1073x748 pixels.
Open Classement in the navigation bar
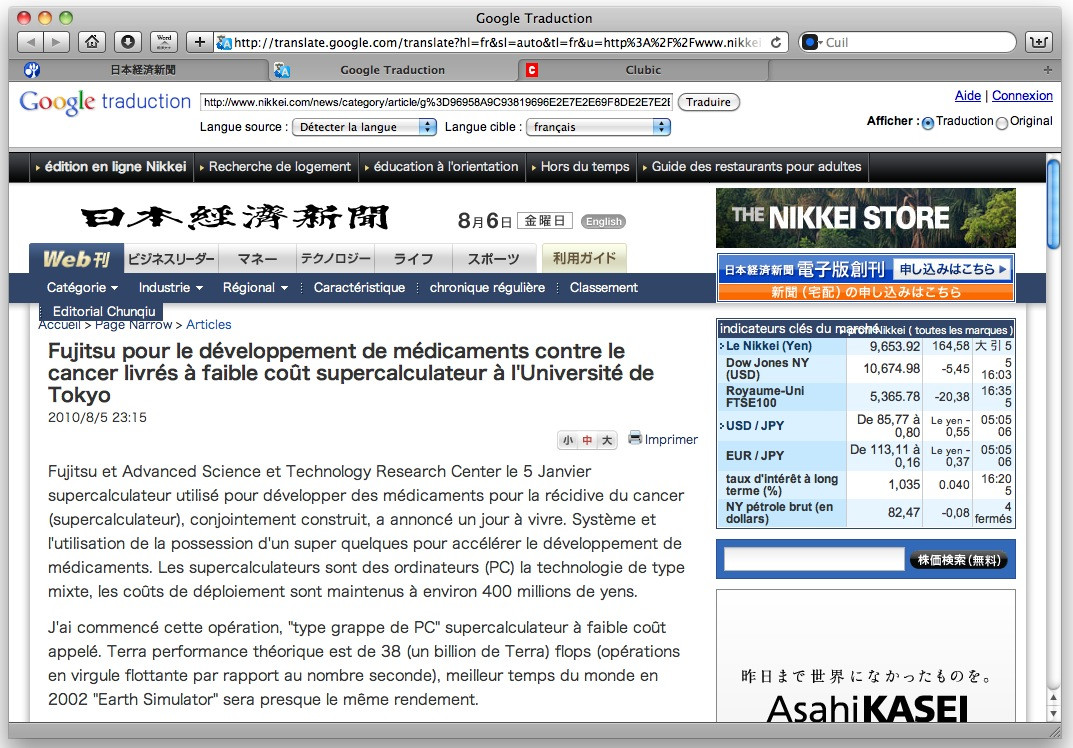(604, 287)
